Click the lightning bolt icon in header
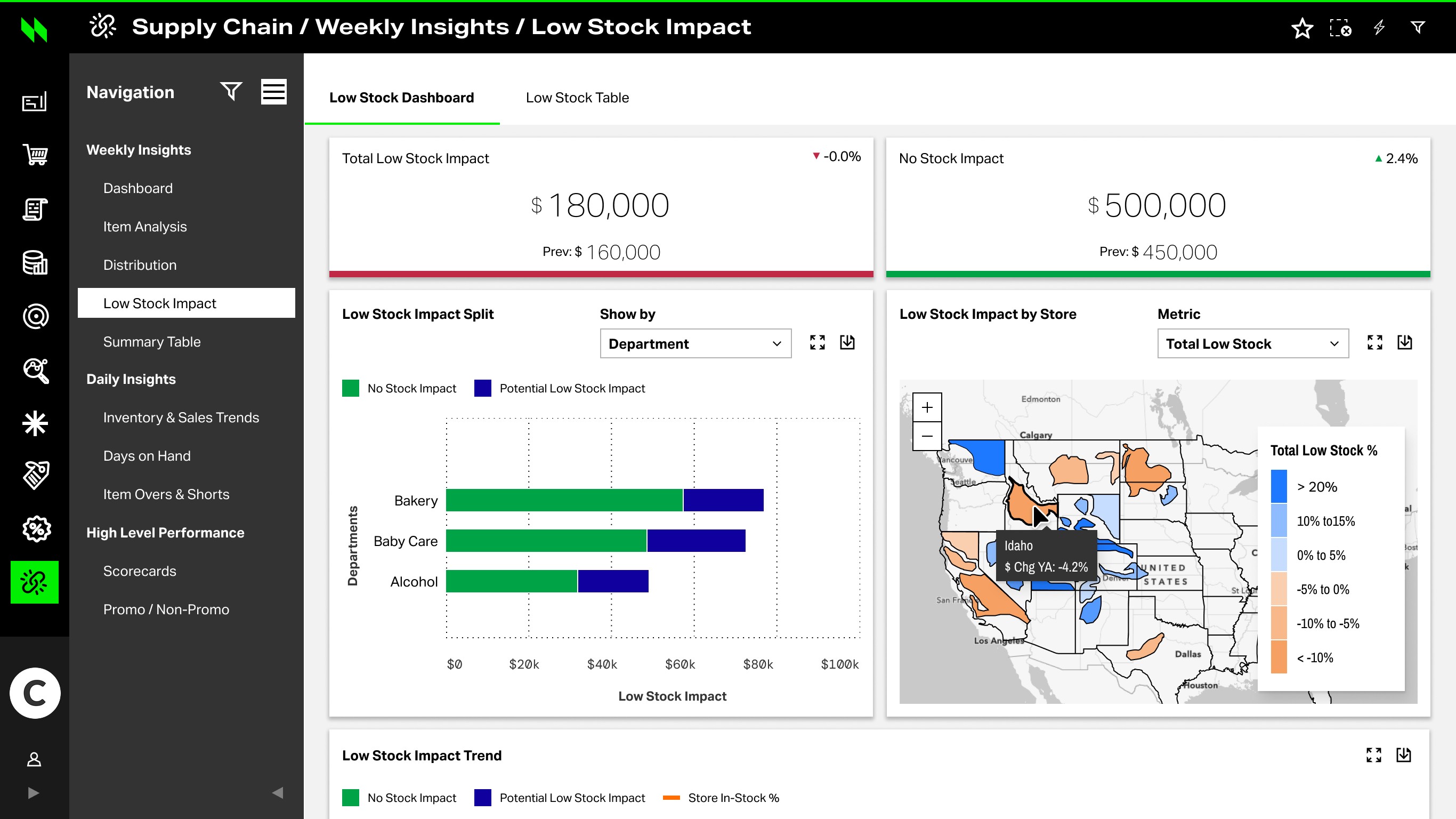The height and width of the screenshot is (819, 1456). click(x=1379, y=28)
